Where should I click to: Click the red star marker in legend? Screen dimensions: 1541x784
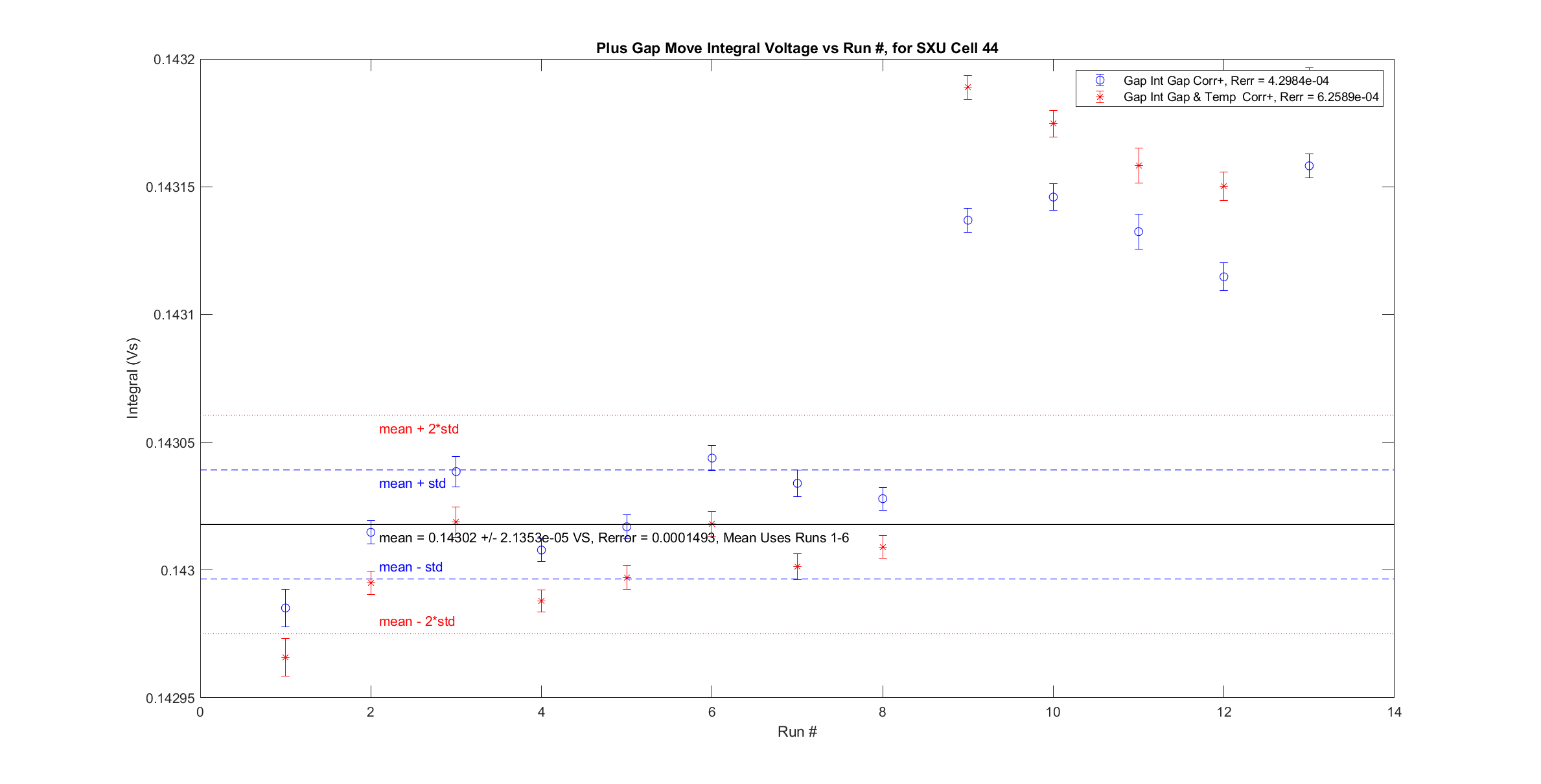(x=1100, y=97)
